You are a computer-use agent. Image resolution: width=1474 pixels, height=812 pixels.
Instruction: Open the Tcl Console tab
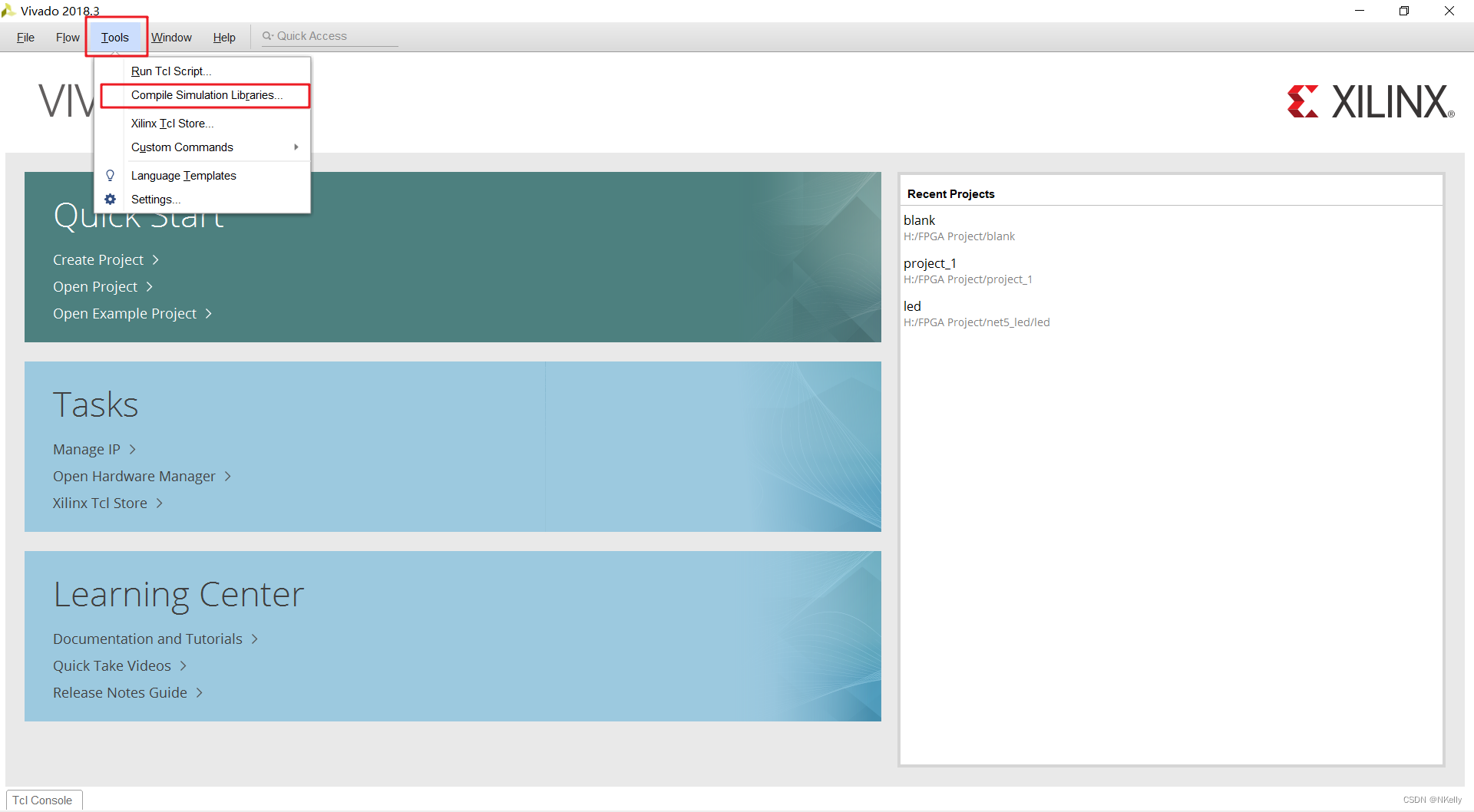(43, 800)
